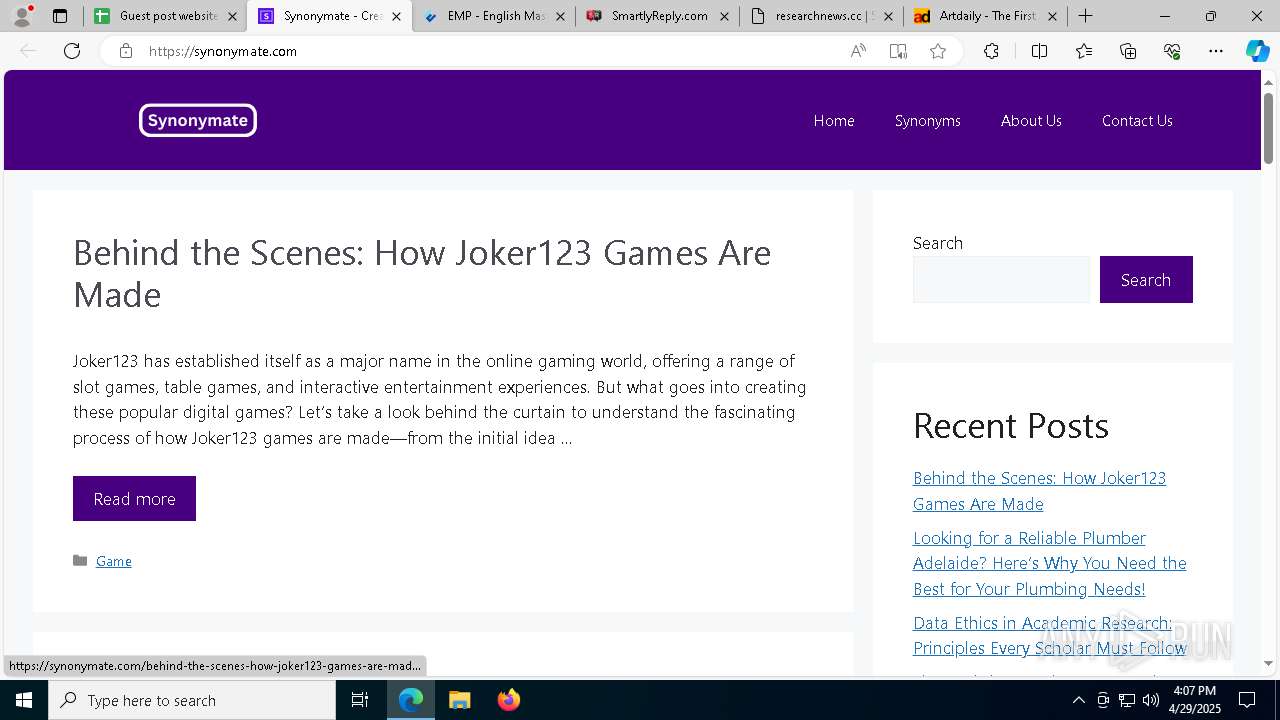Toggle the Split screen icon

tap(1039, 51)
